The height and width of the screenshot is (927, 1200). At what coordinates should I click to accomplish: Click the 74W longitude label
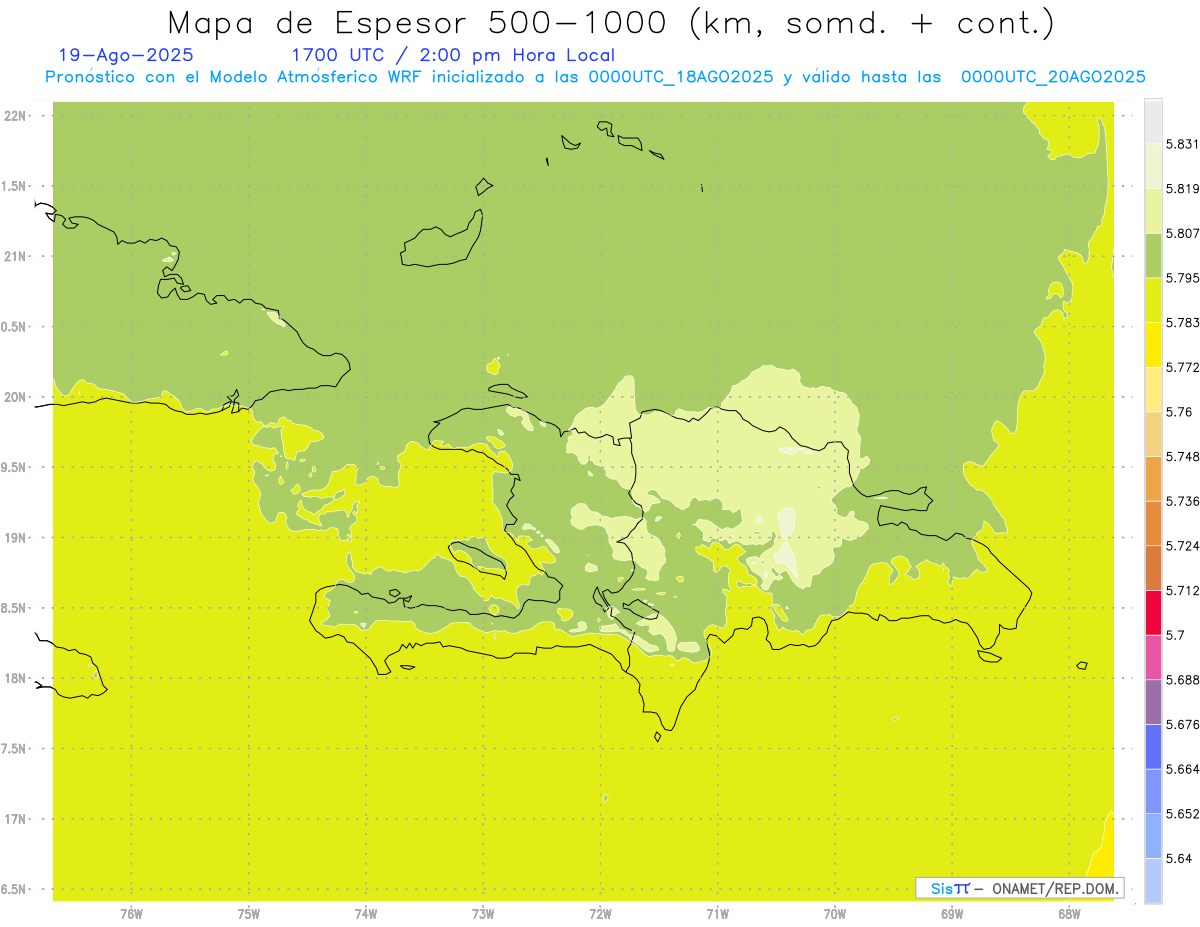(x=366, y=914)
